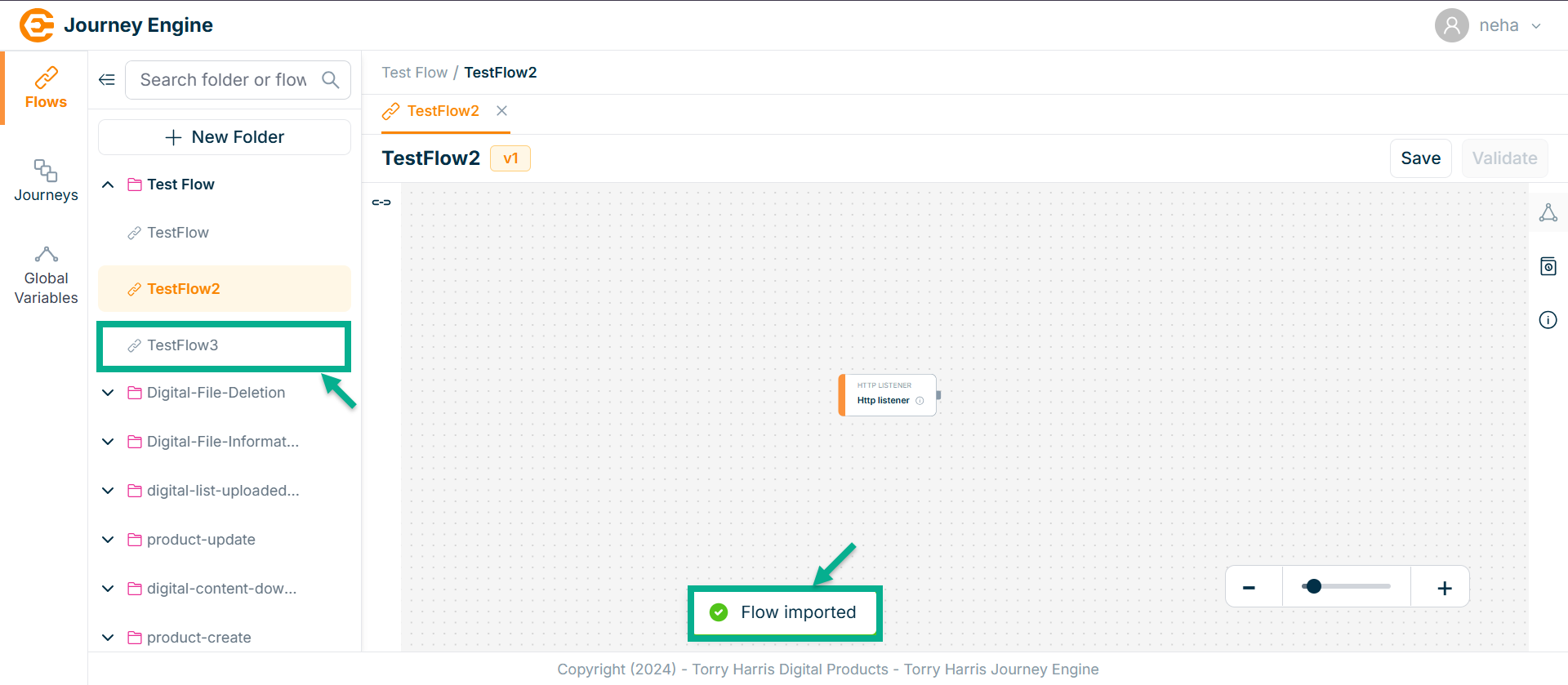Viewport: 1568px width, 685px height.
Task: Click the info icon on right panel
Action: pos(1548,320)
